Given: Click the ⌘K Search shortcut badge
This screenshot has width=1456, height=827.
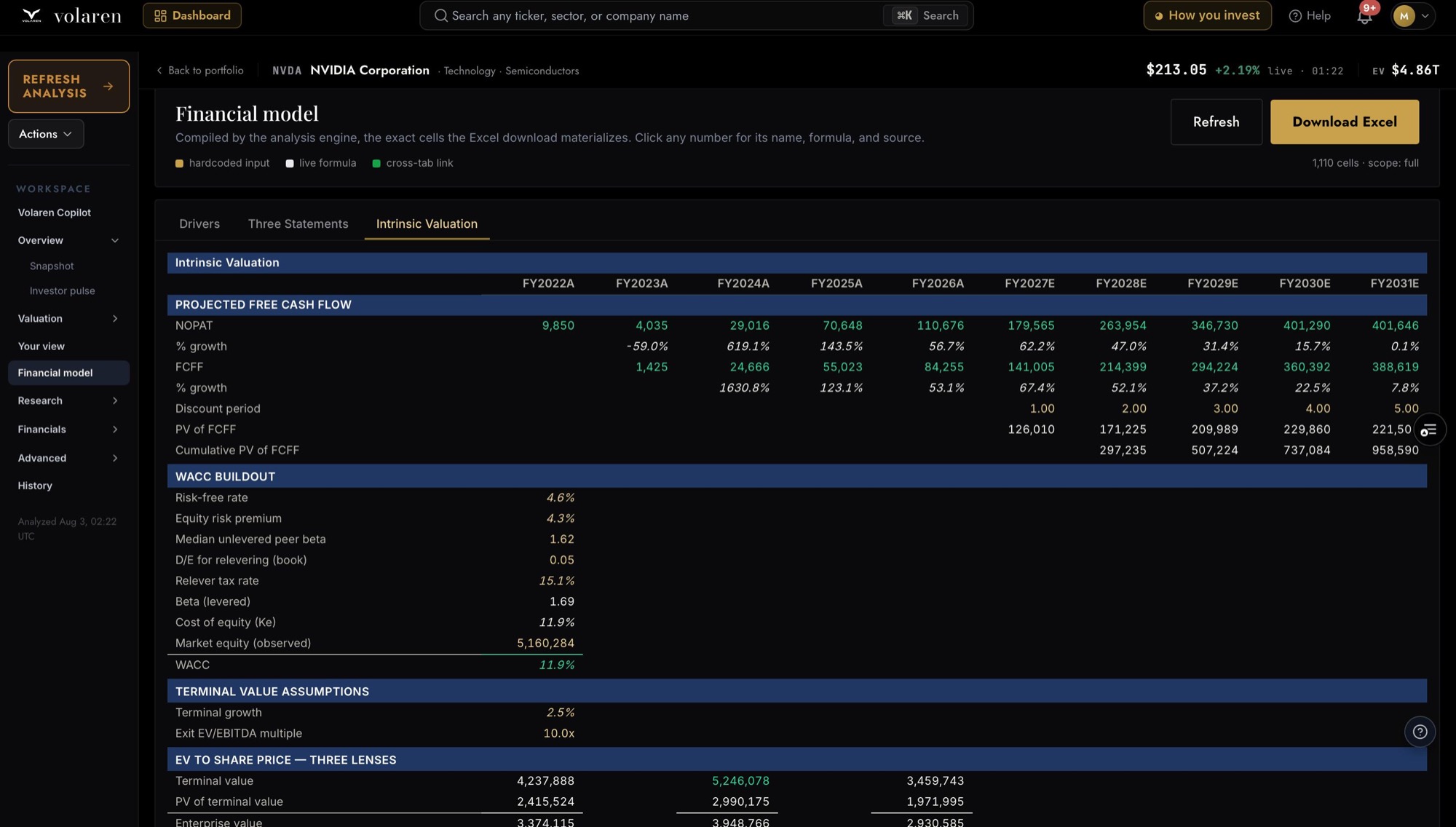Looking at the screenshot, I should click(x=926, y=15).
